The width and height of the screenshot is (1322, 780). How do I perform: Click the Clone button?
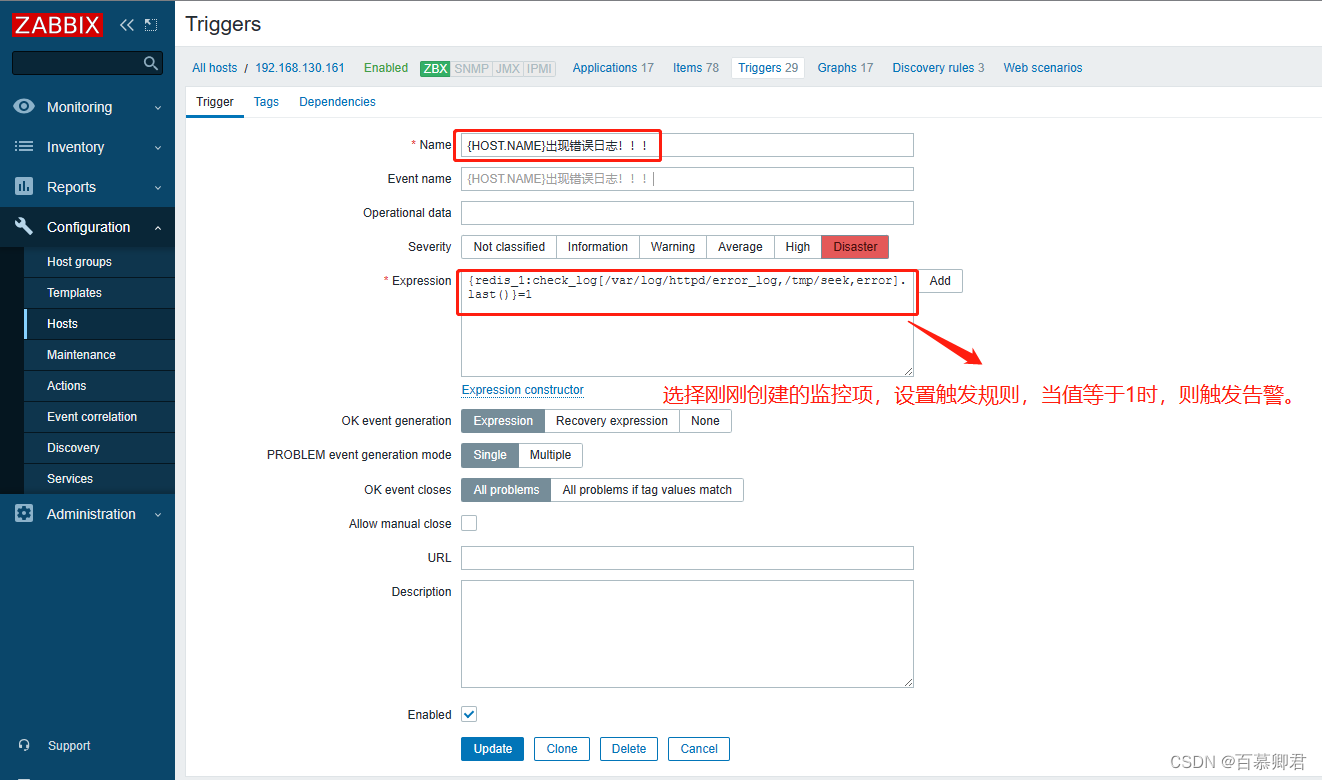pyautogui.click(x=562, y=749)
